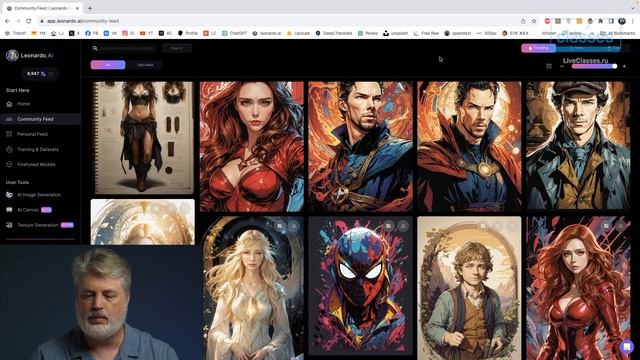Open the Doctor Strange glowing amulet artwork

[x=469, y=146]
